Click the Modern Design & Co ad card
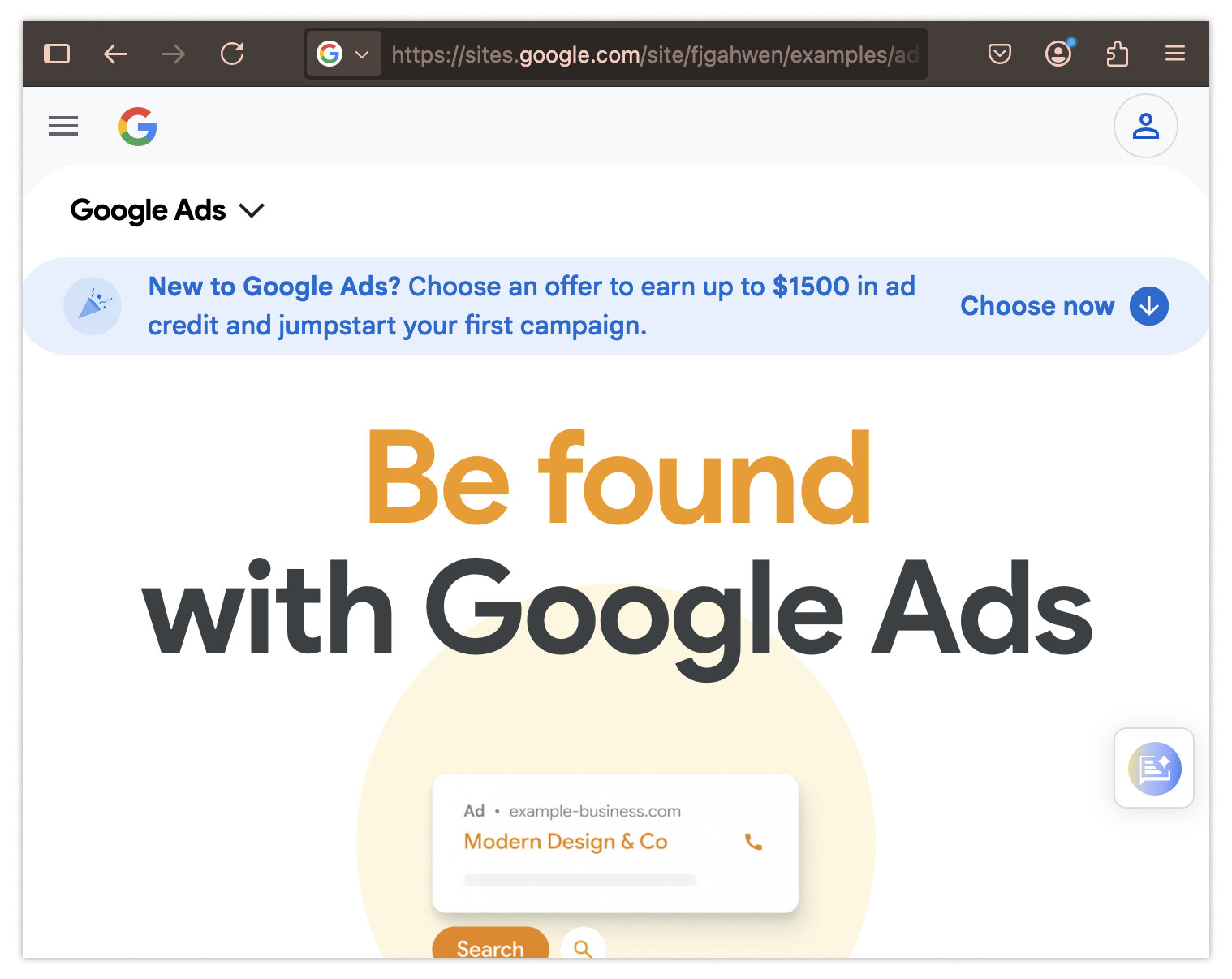This screenshot has width=1232, height=979. tap(615, 843)
